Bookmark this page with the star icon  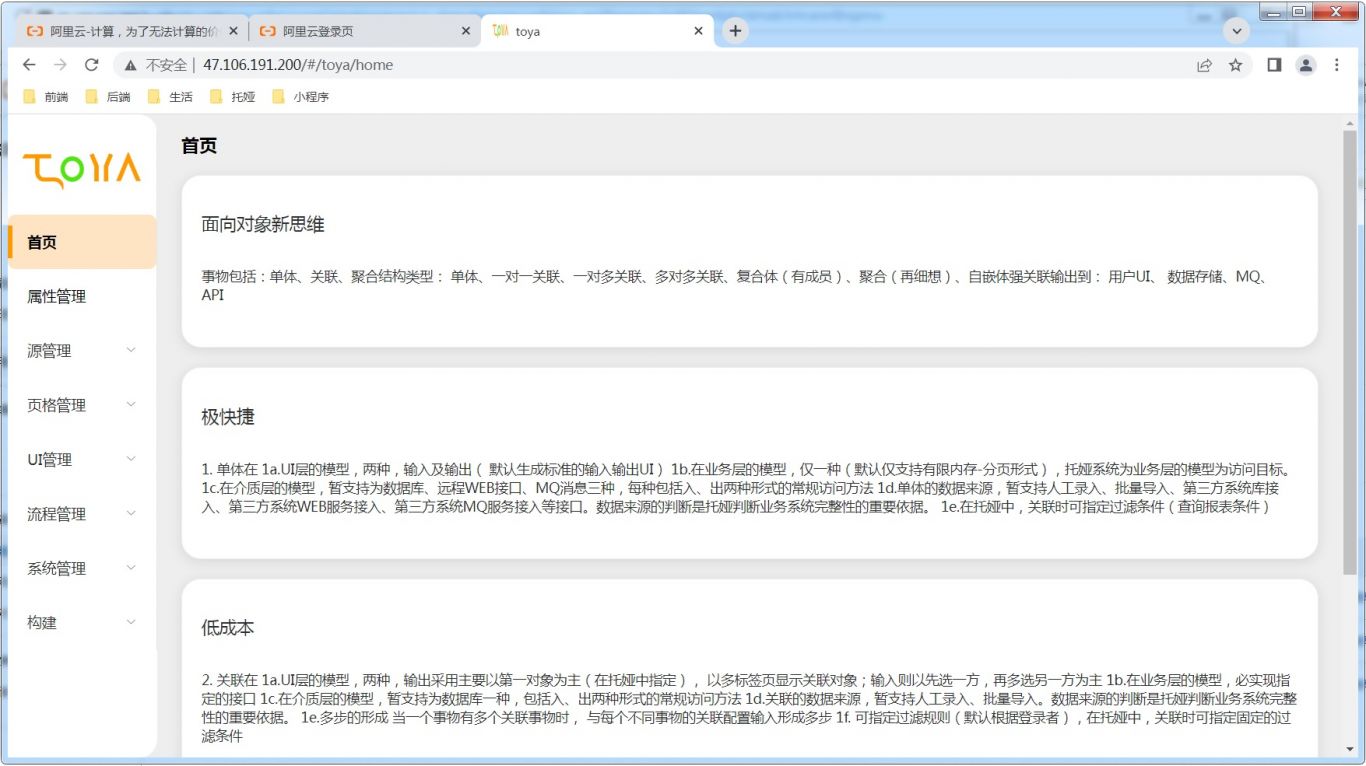1236,65
